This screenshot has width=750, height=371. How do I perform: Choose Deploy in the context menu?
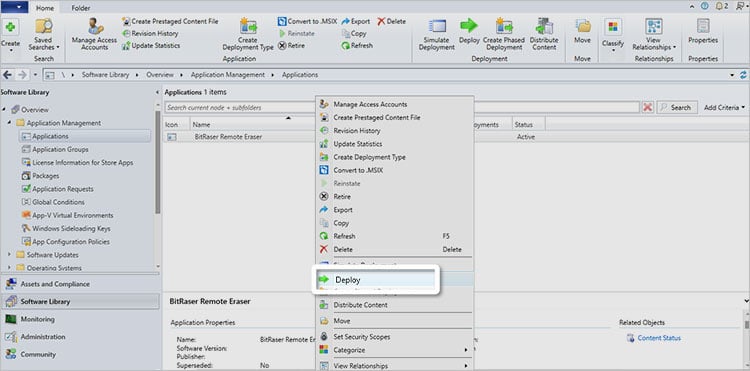pos(375,280)
